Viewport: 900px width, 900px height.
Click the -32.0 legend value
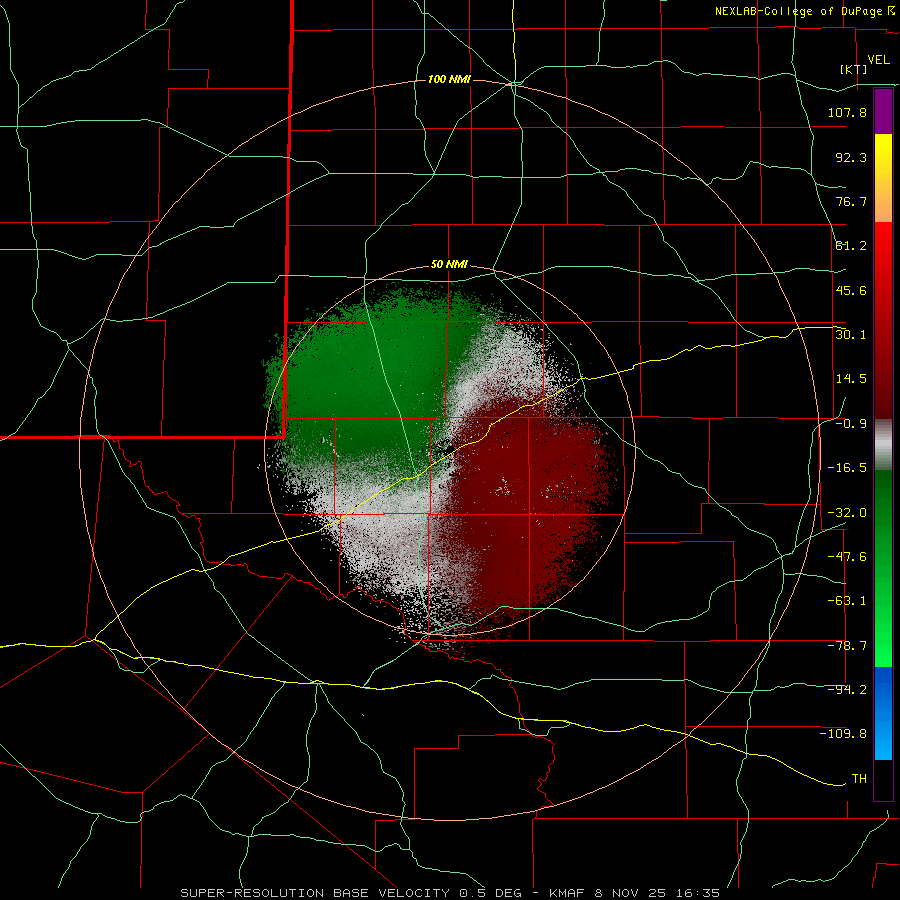(x=847, y=513)
